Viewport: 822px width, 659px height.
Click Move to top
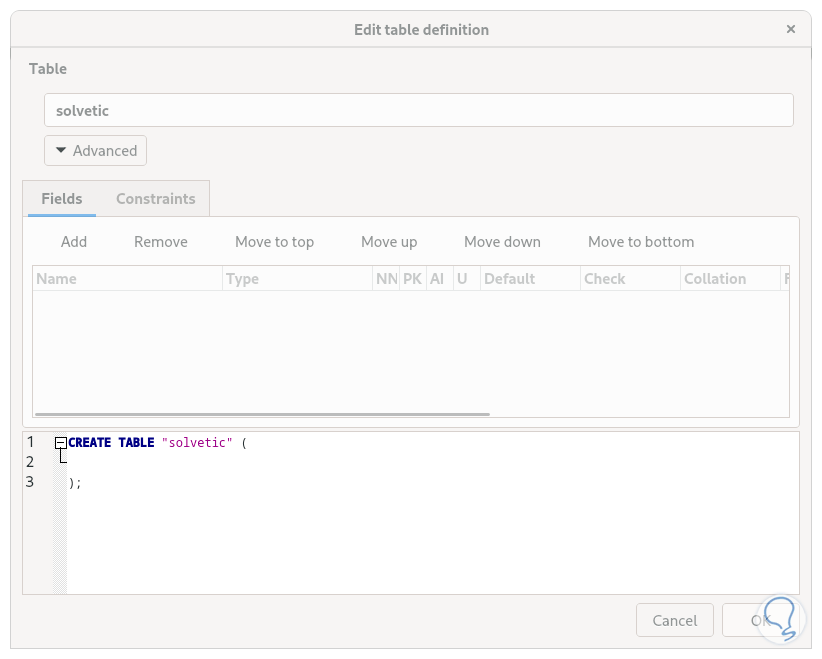point(274,242)
